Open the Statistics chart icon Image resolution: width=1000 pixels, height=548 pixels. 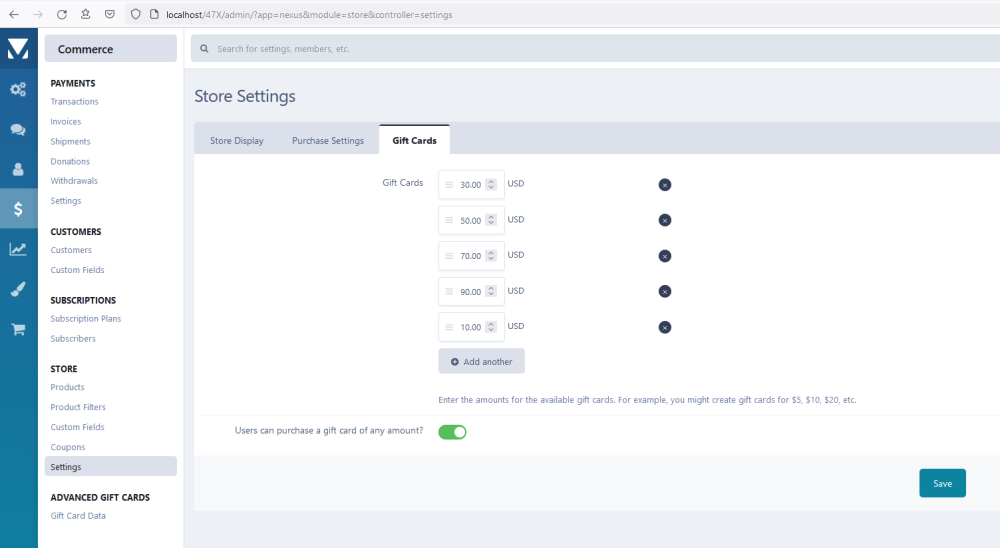pos(18,249)
